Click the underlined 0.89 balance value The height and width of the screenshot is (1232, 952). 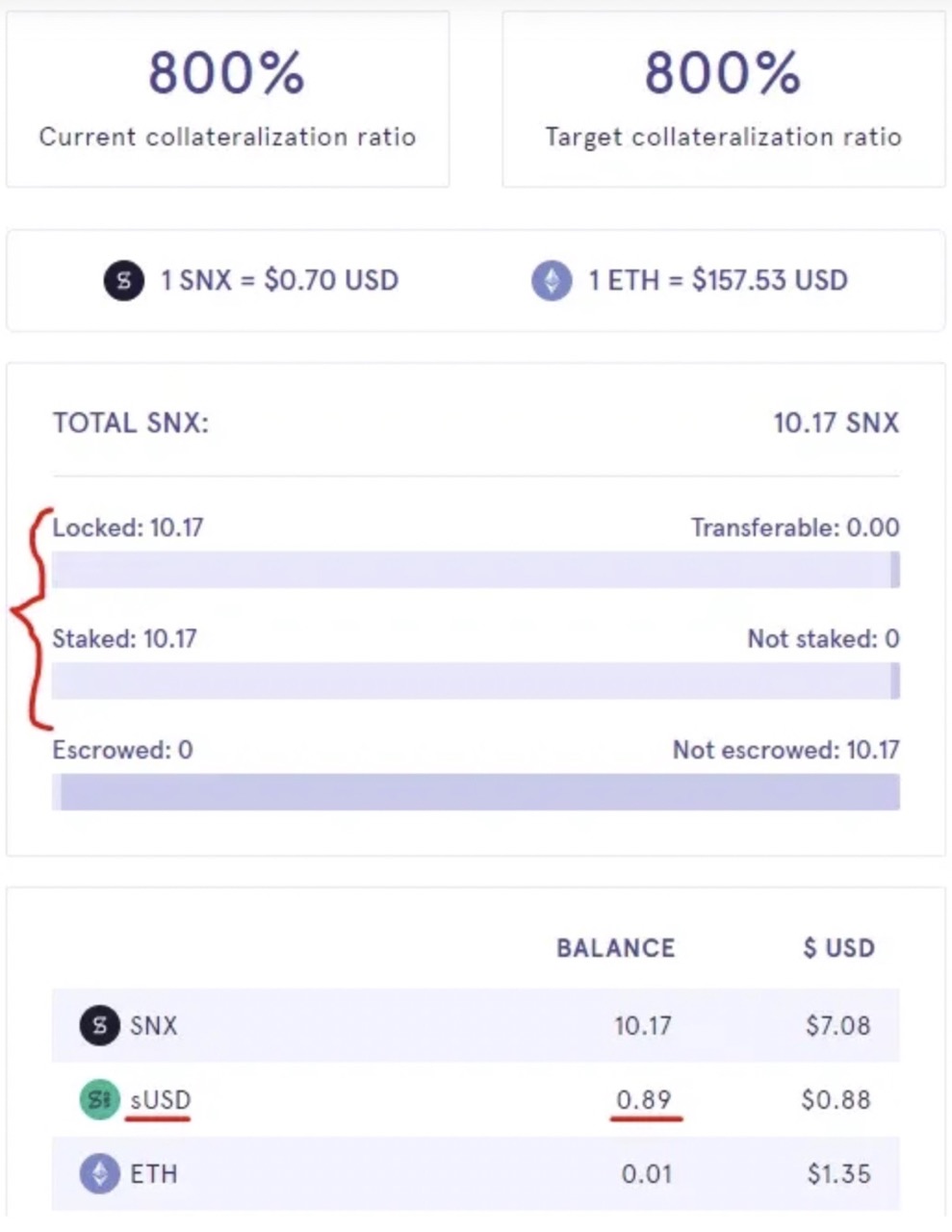coord(645,1099)
